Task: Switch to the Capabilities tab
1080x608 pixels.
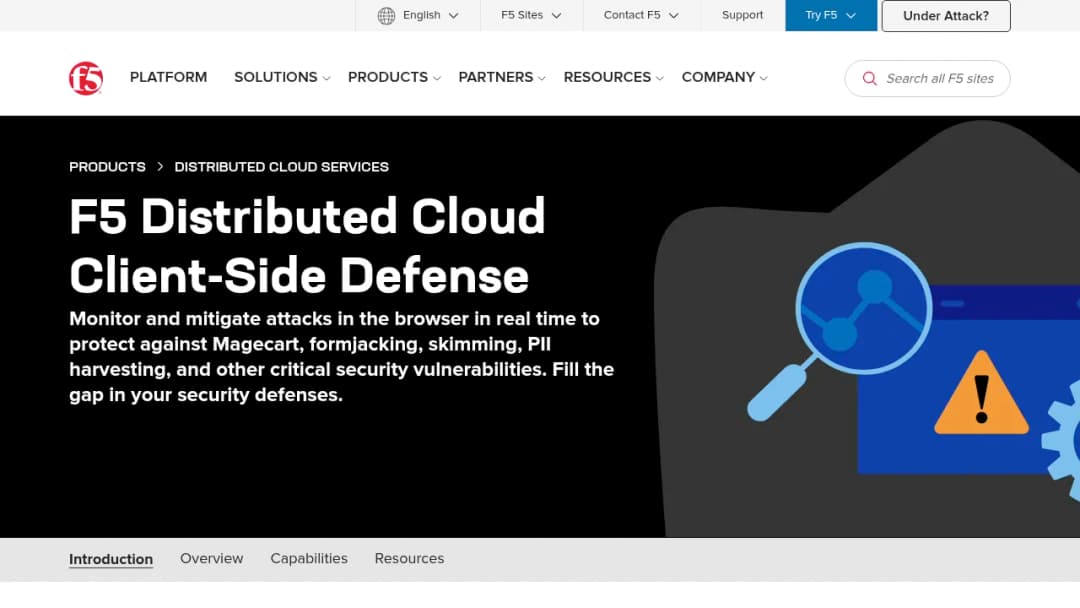Action: 309,558
